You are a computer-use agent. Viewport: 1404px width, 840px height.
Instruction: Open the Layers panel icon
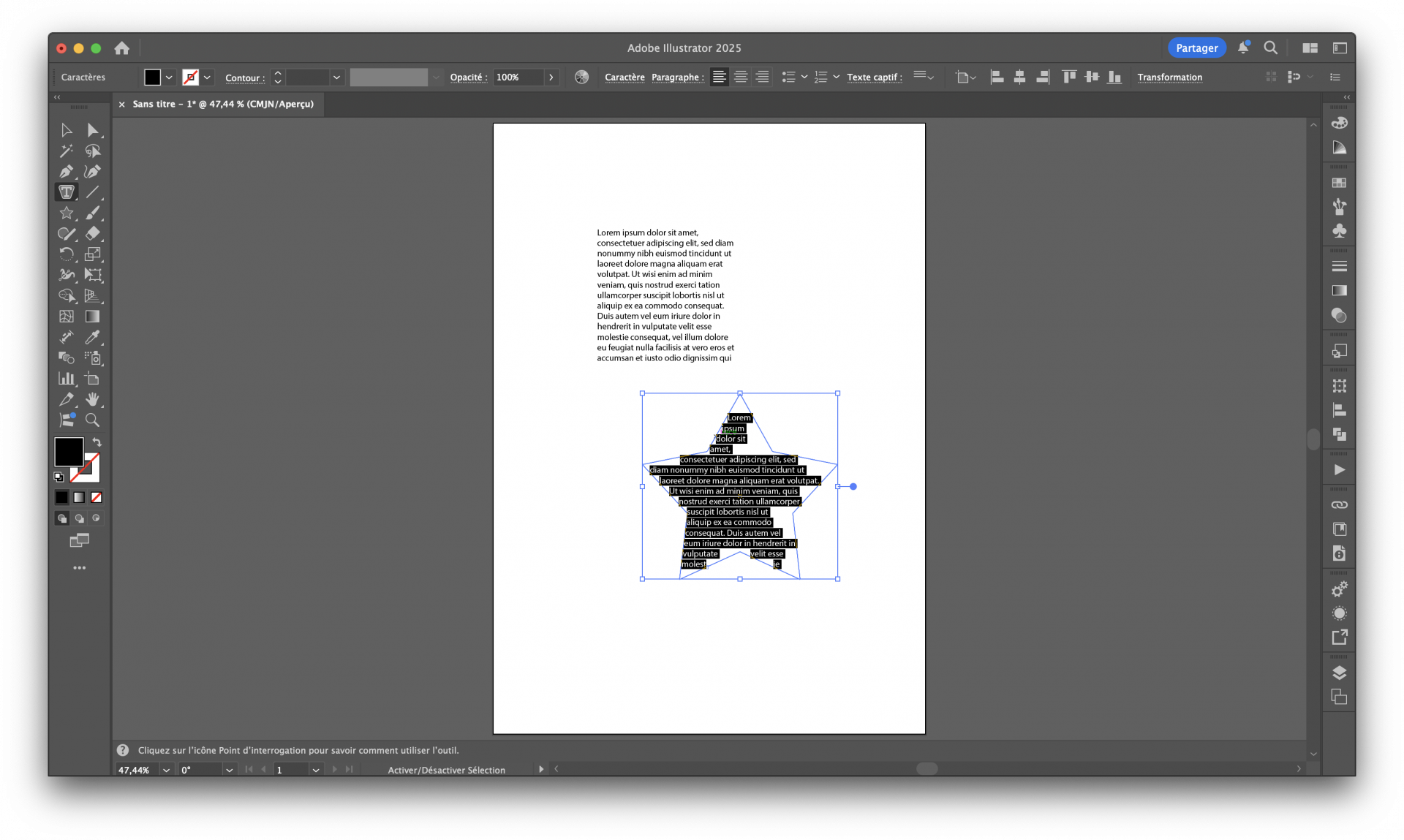(x=1340, y=672)
